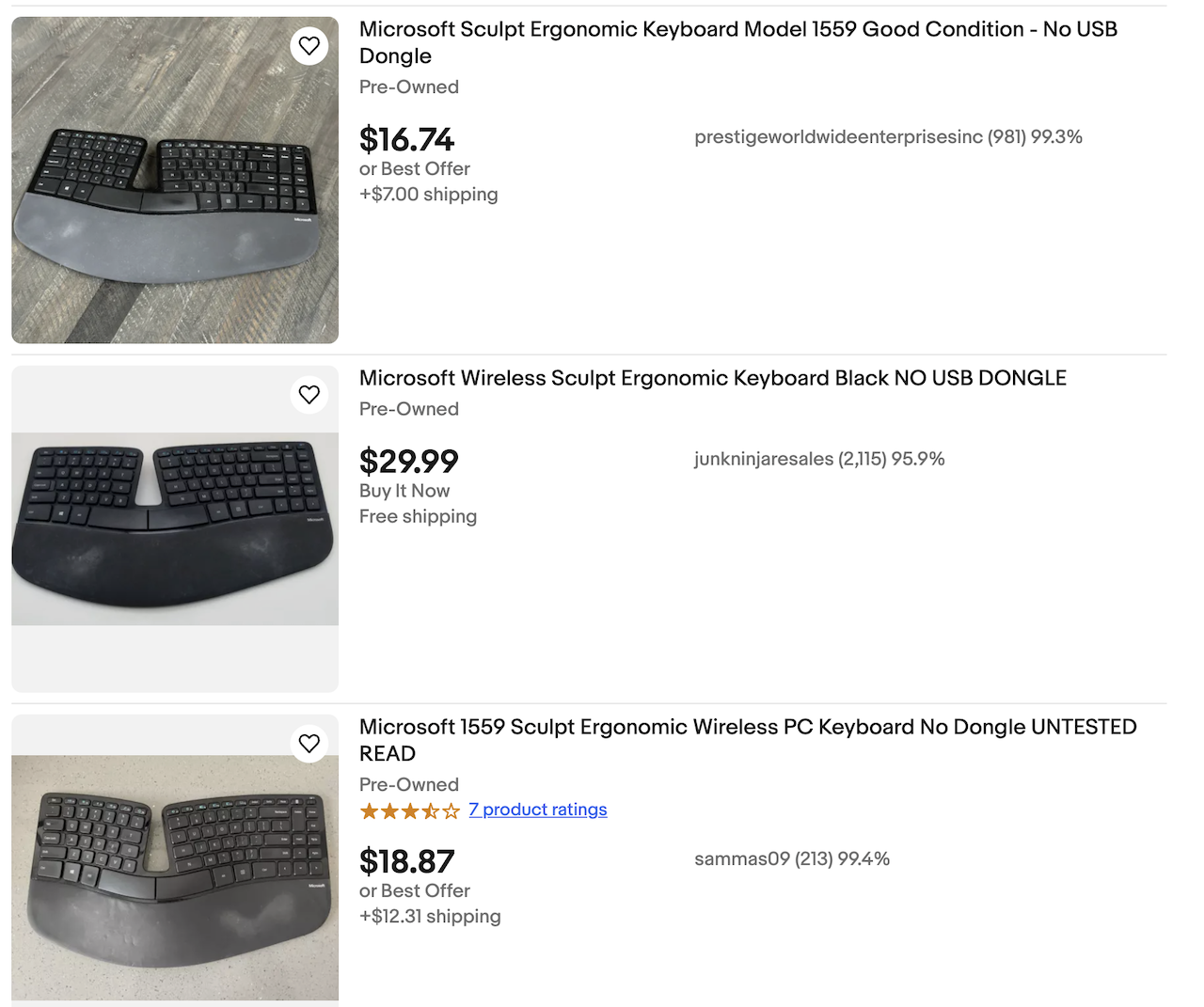Click 'or Best Offer' under $18.87

[x=414, y=890]
